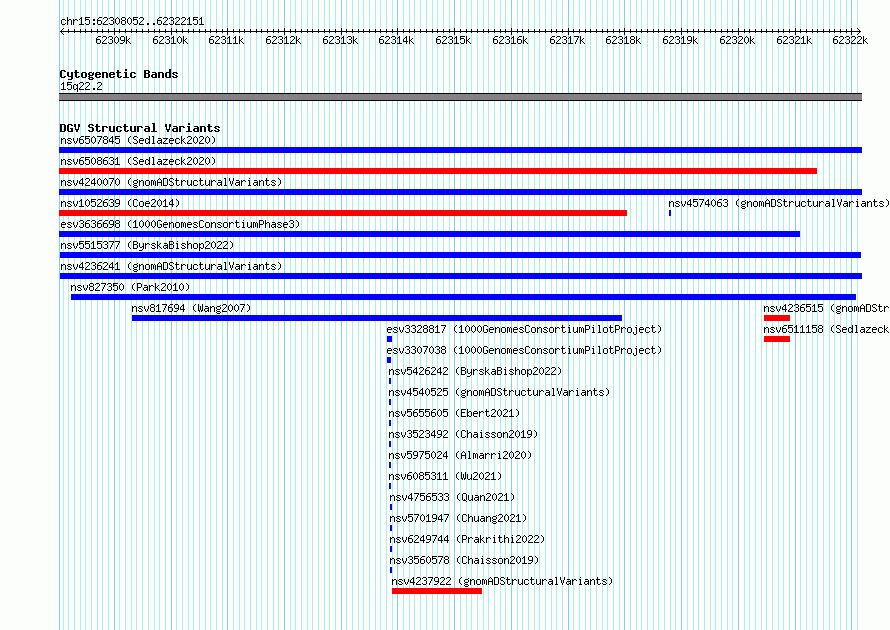Open nsv4236241 (gnomADStructuralVariants) label

pyautogui.click(x=171, y=266)
